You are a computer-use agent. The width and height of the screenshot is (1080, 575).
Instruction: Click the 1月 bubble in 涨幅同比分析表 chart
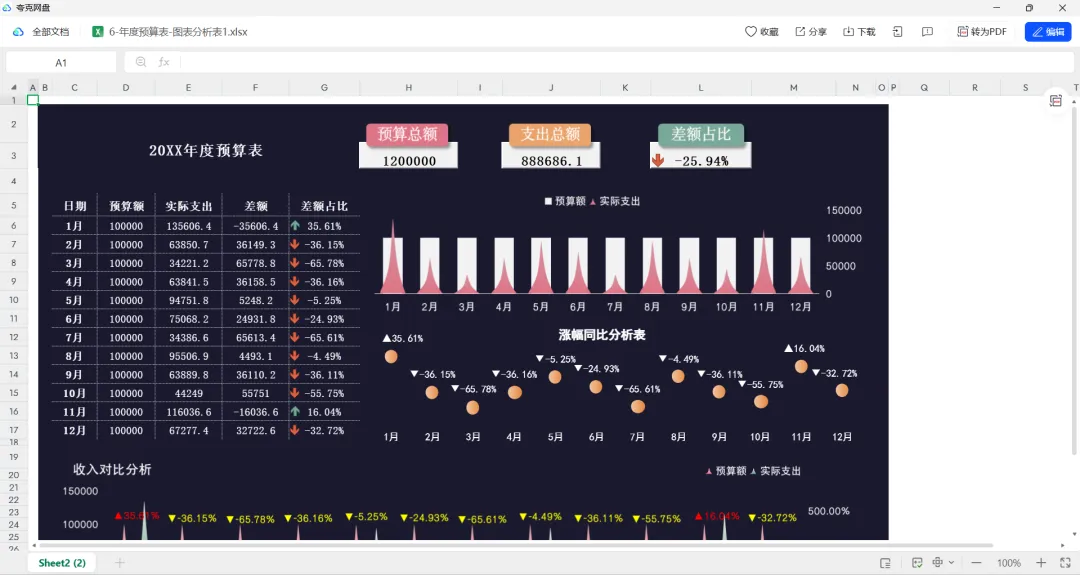coord(391,356)
